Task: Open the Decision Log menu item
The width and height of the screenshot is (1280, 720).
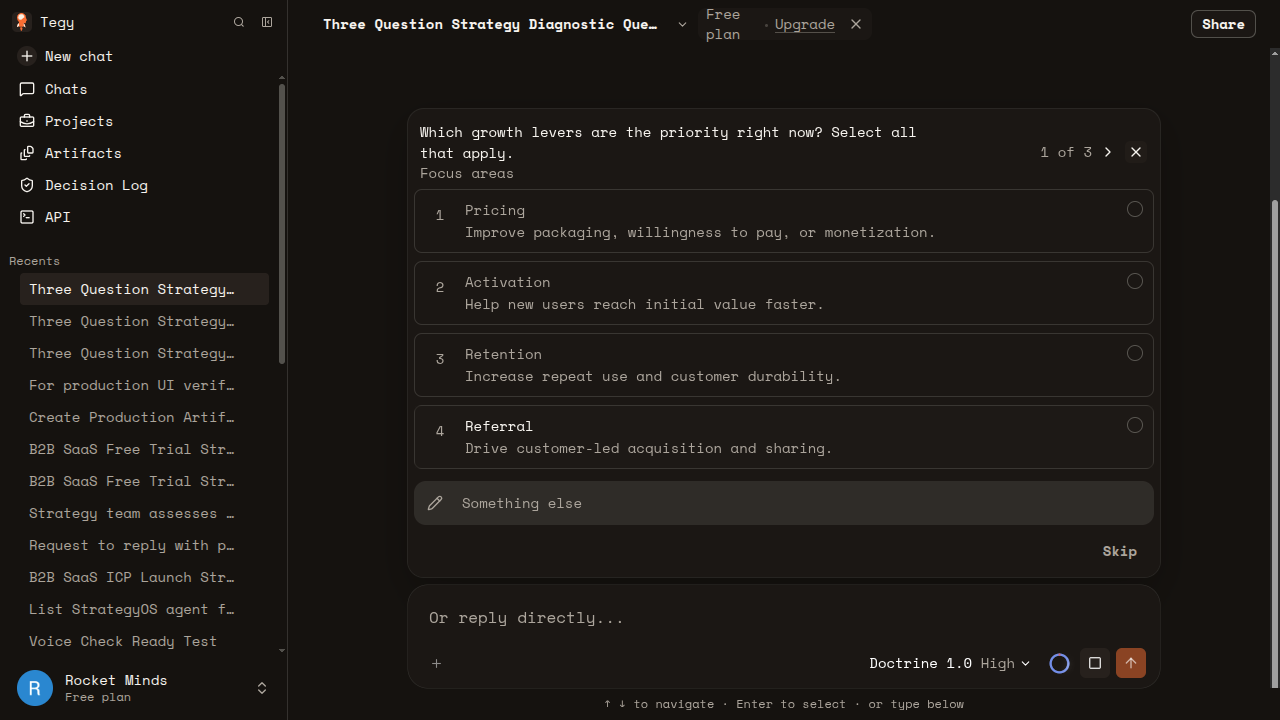Action: point(144,185)
